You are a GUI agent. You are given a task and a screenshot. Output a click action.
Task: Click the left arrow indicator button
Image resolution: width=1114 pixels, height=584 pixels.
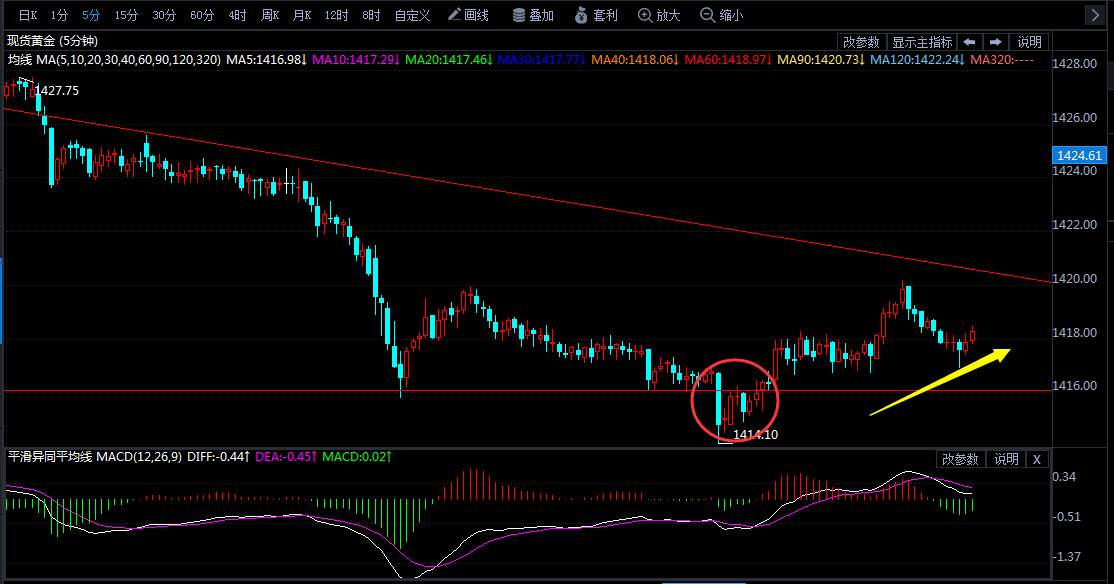(969, 42)
